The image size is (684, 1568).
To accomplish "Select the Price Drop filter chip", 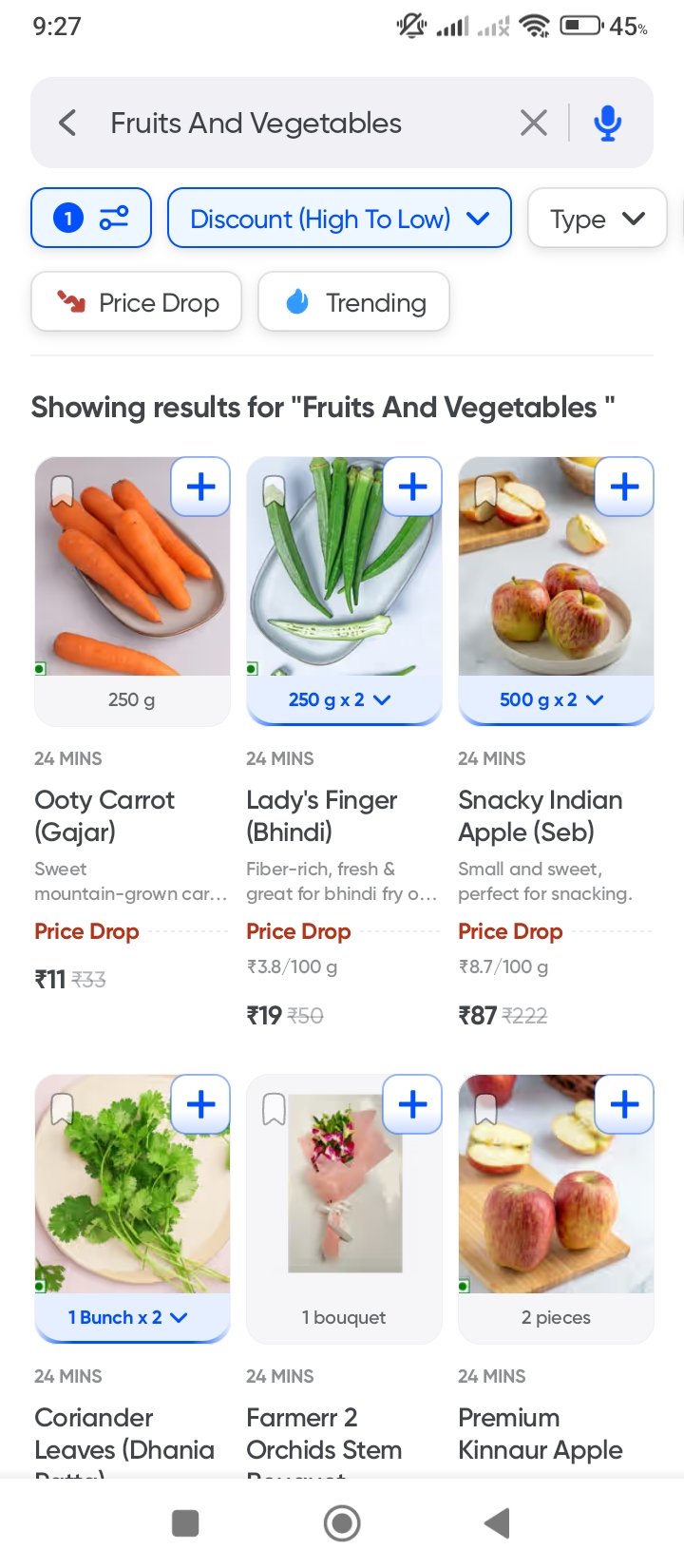I will [x=137, y=302].
